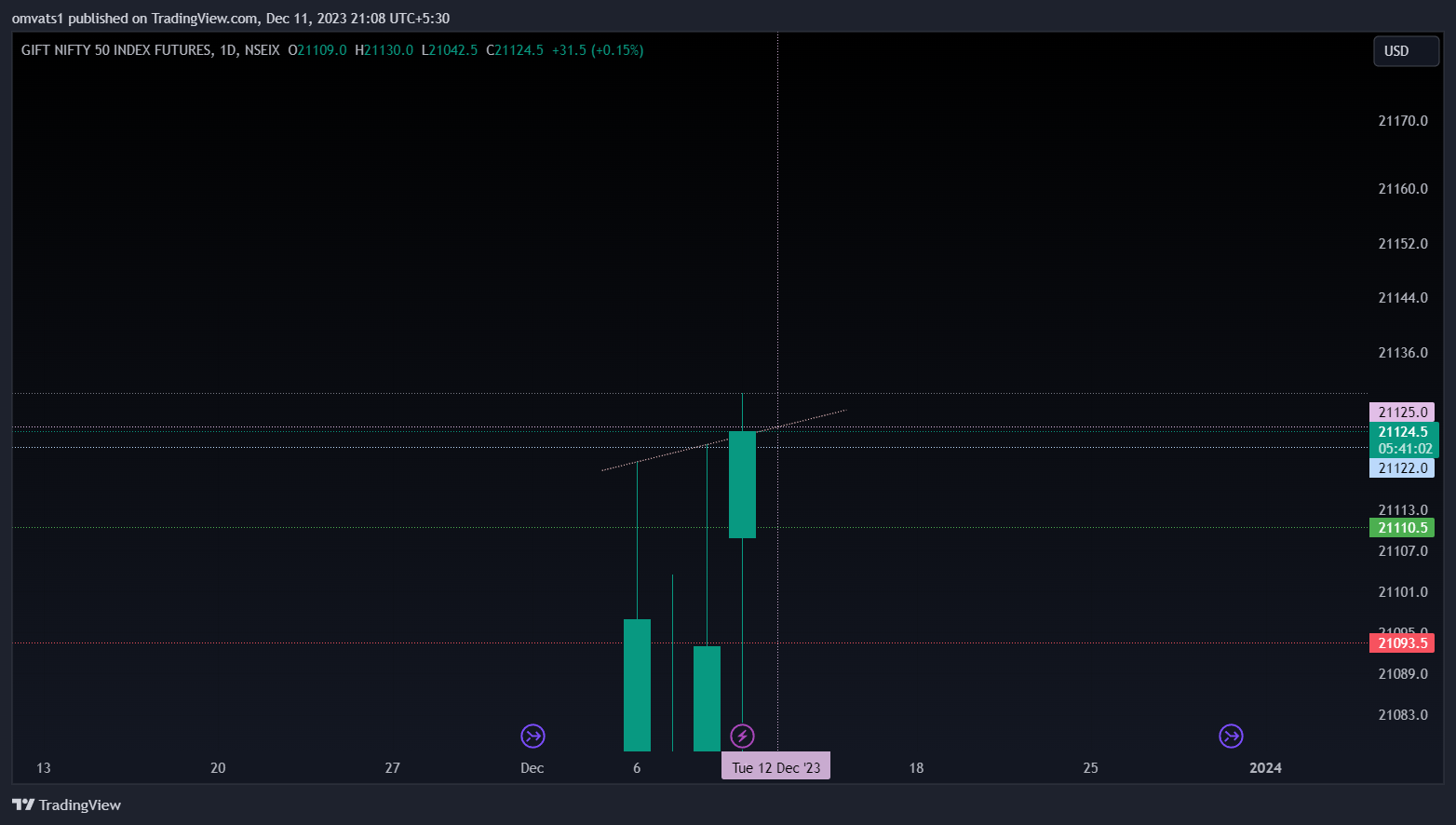
Task: Select the 21122.0 price label
Action: coord(1402,468)
